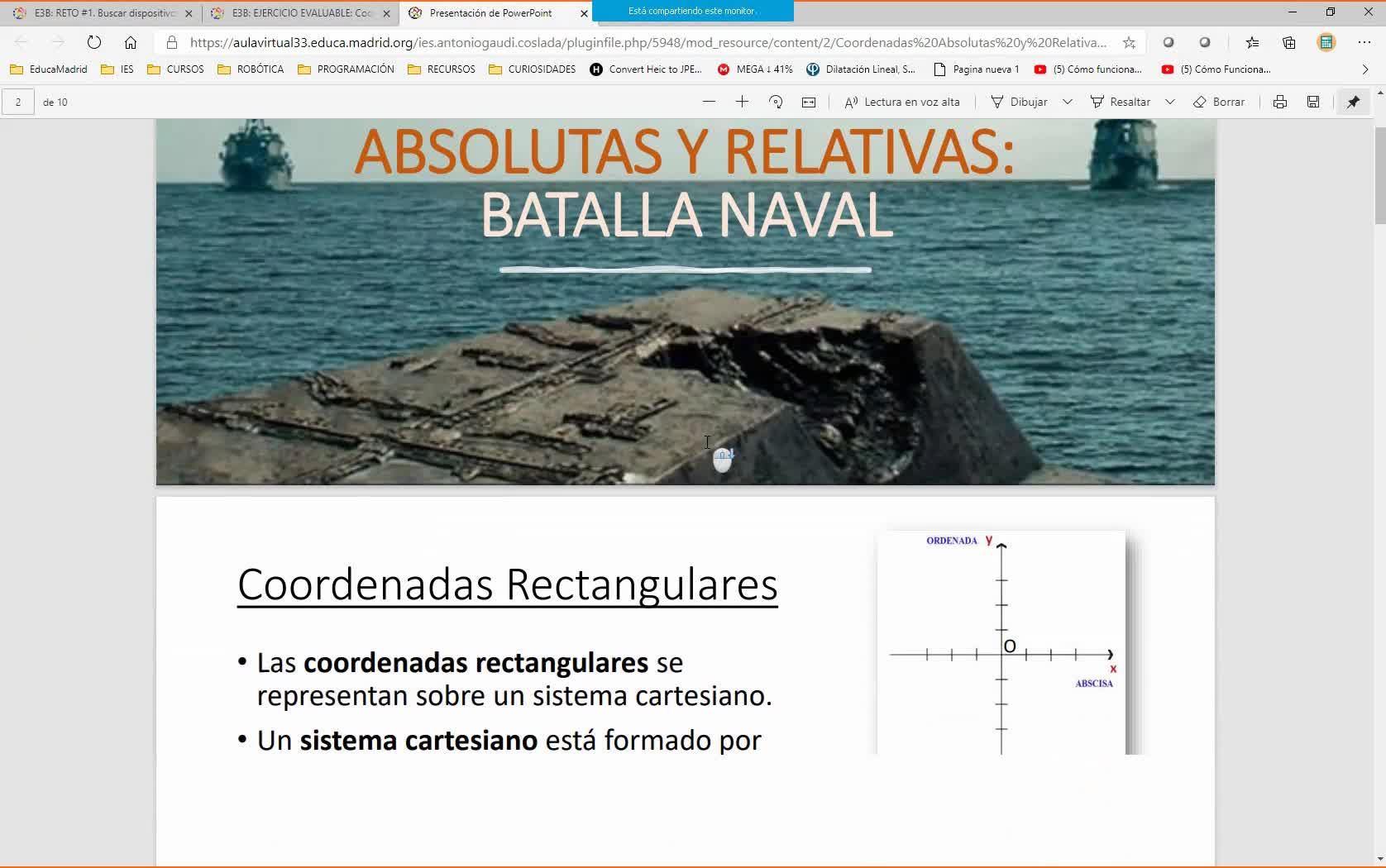Select the Borrar eraser tool
This screenshot has width=1386, height=868.
[1219, 102]
